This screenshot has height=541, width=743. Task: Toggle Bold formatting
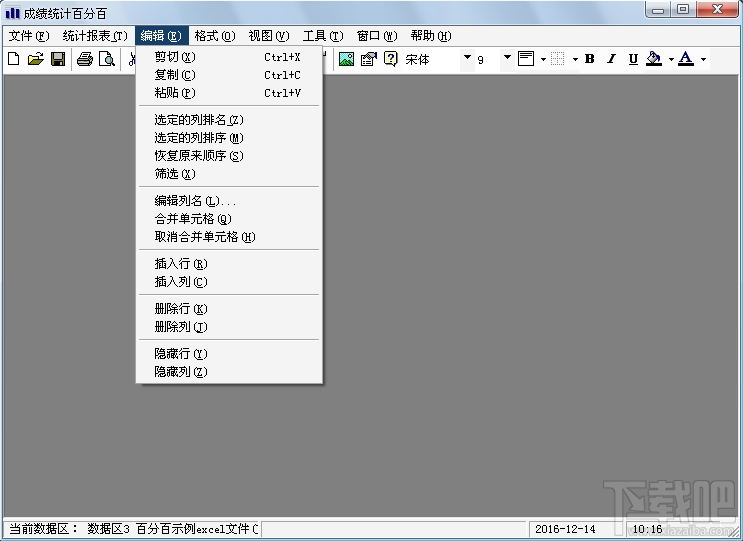(x=589, y=59)
